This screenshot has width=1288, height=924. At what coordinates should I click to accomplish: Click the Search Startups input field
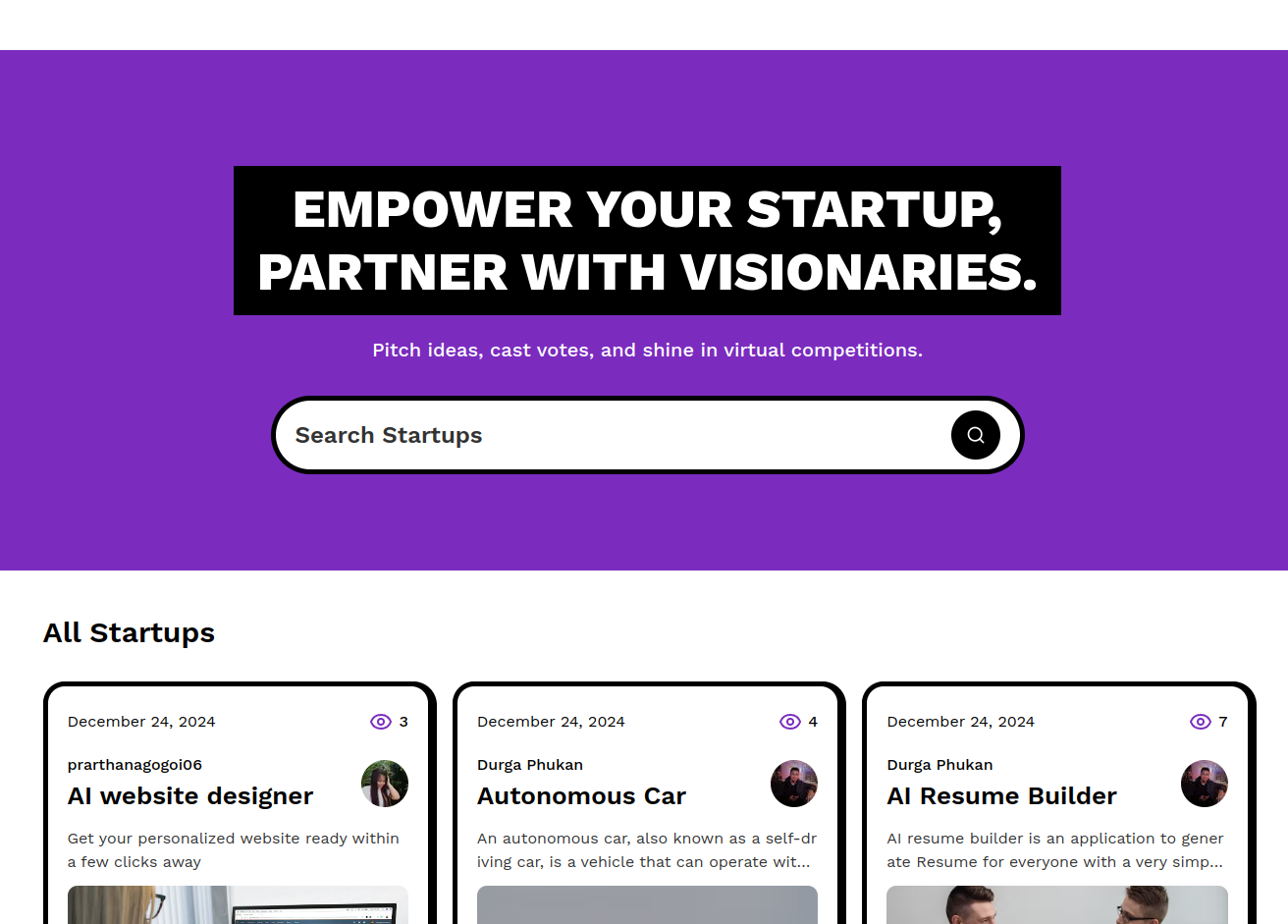609,435
